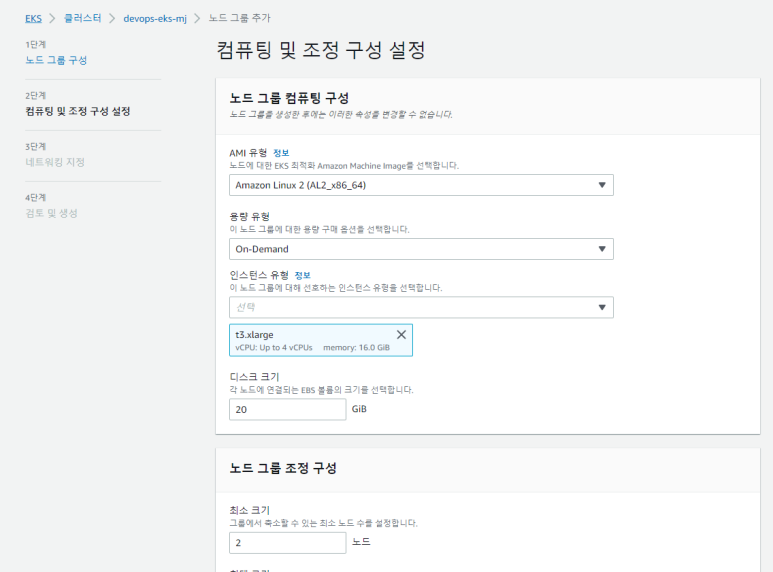Click the 노드 그룹 추가 breadcrumb item
This screenshot has width=773, height=572.
tap(239, 18)
